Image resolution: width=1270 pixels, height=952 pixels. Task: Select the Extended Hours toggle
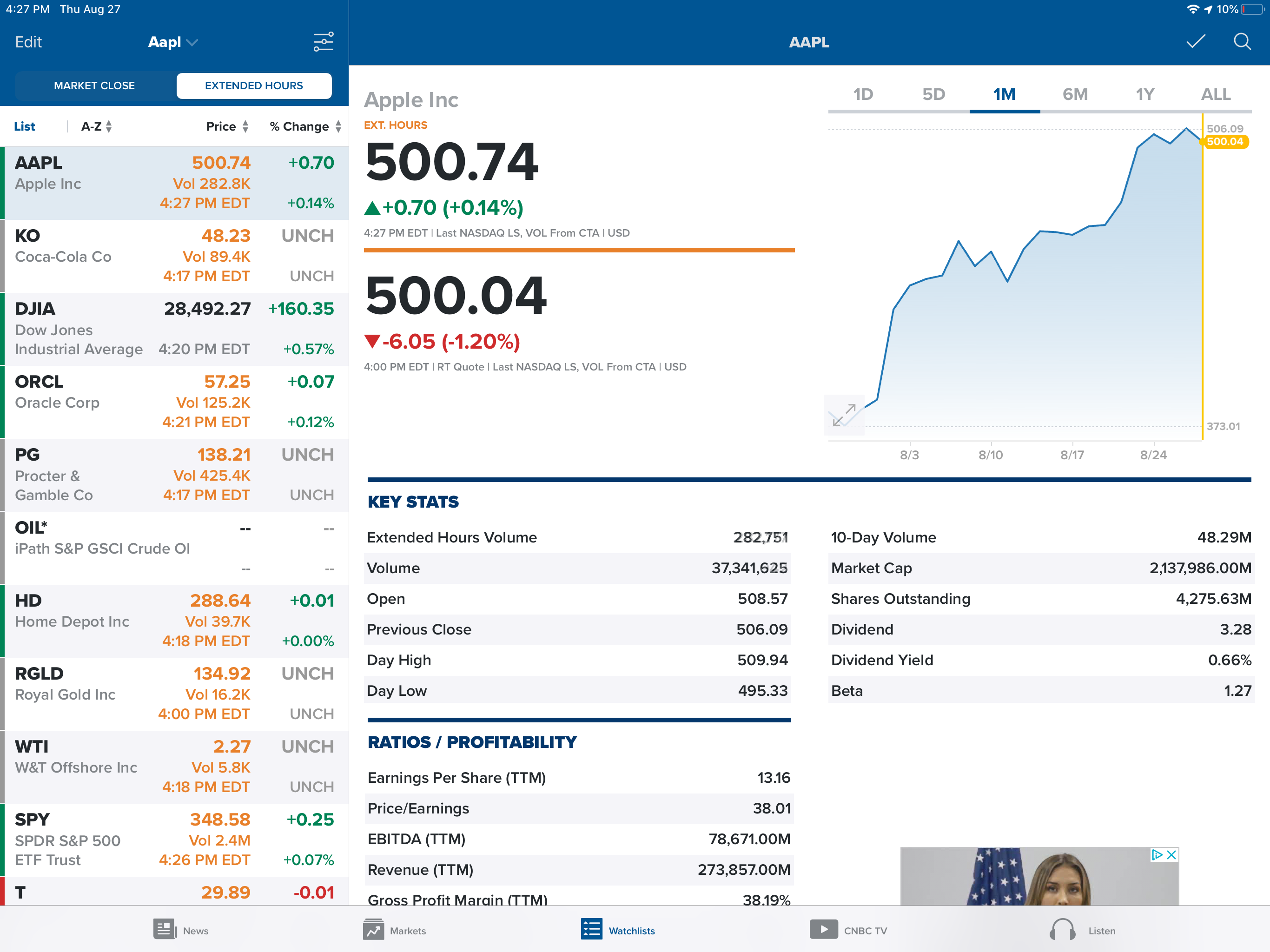click(x=254, y=86)
